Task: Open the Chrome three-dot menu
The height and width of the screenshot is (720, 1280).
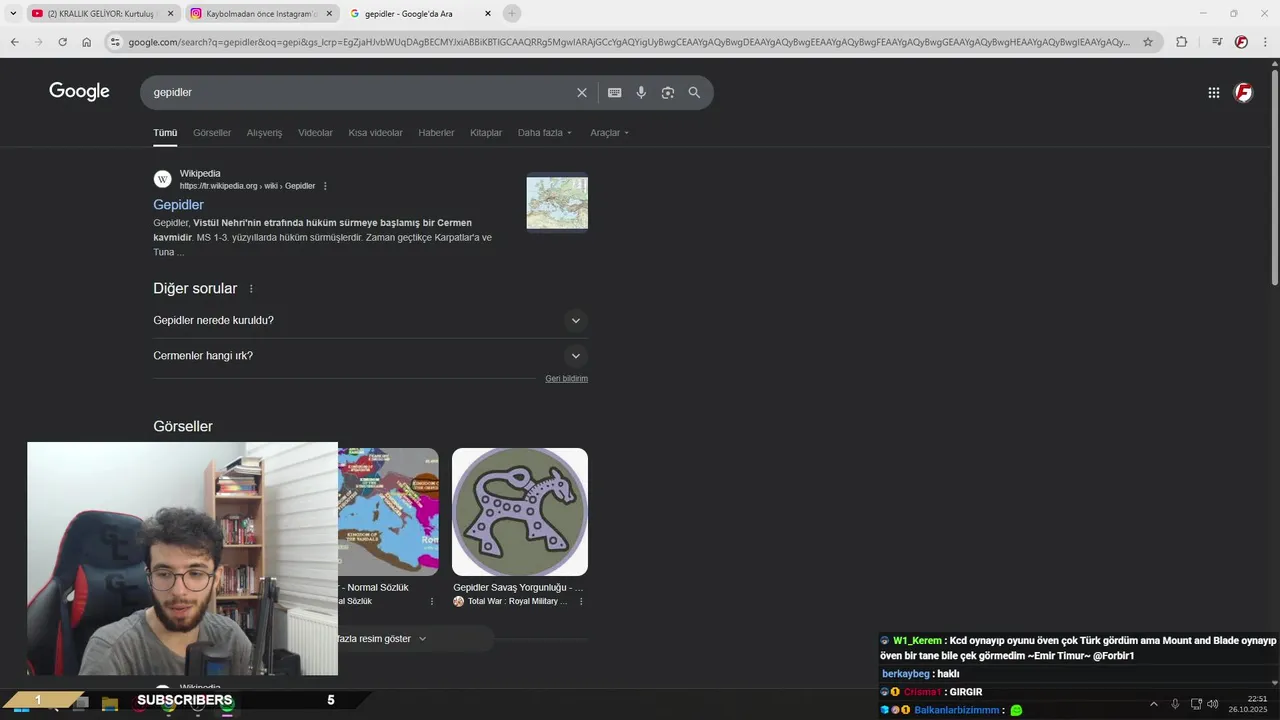Action: pos(1265,42)
